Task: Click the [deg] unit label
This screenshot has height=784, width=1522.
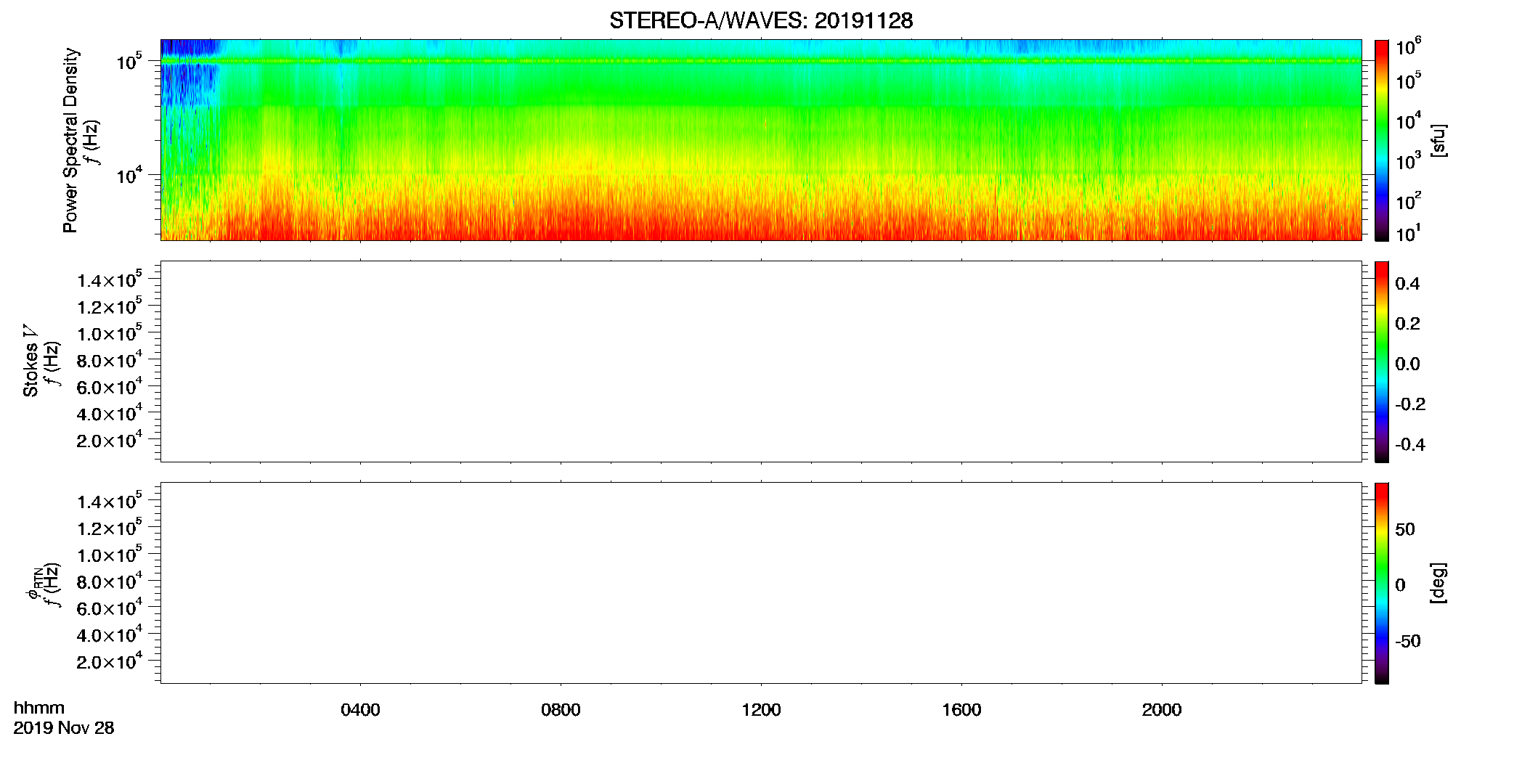Action: [x=1438, y=583]
